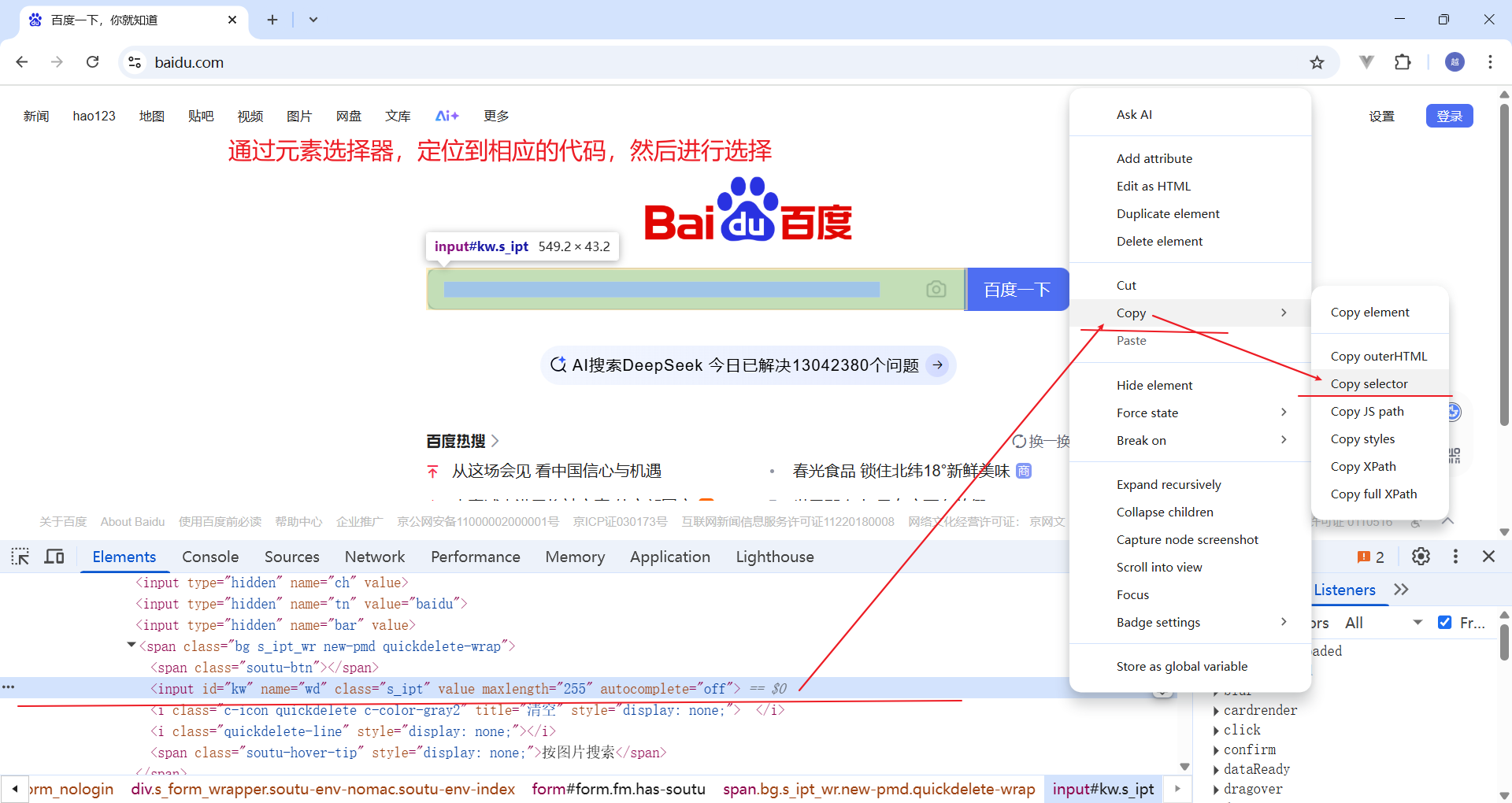Screen dimensions: 1512x803
Task: Open the Lighthouse tab
Action: 775,557
